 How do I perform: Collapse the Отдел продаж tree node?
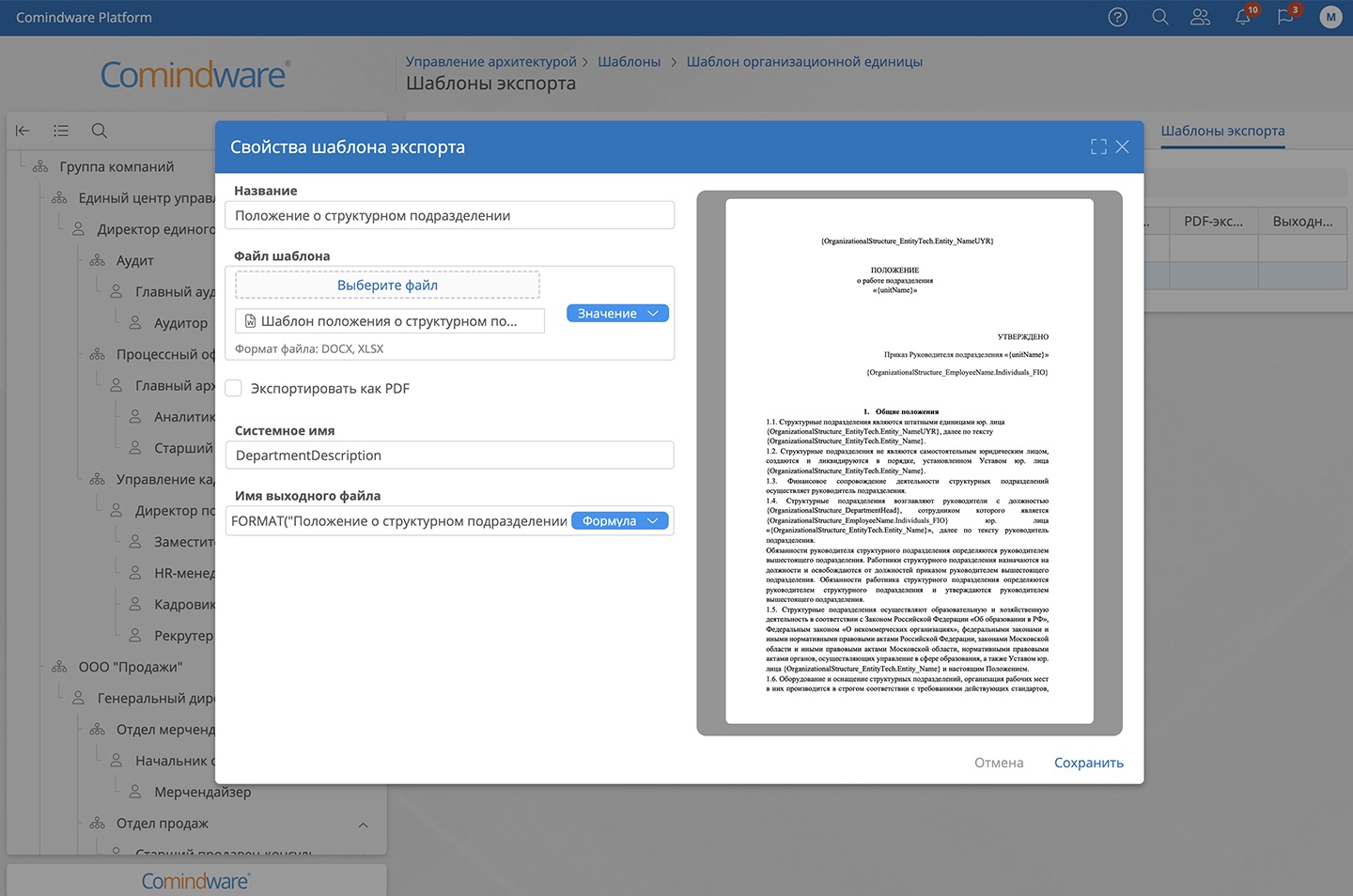[x=363, y=825]
